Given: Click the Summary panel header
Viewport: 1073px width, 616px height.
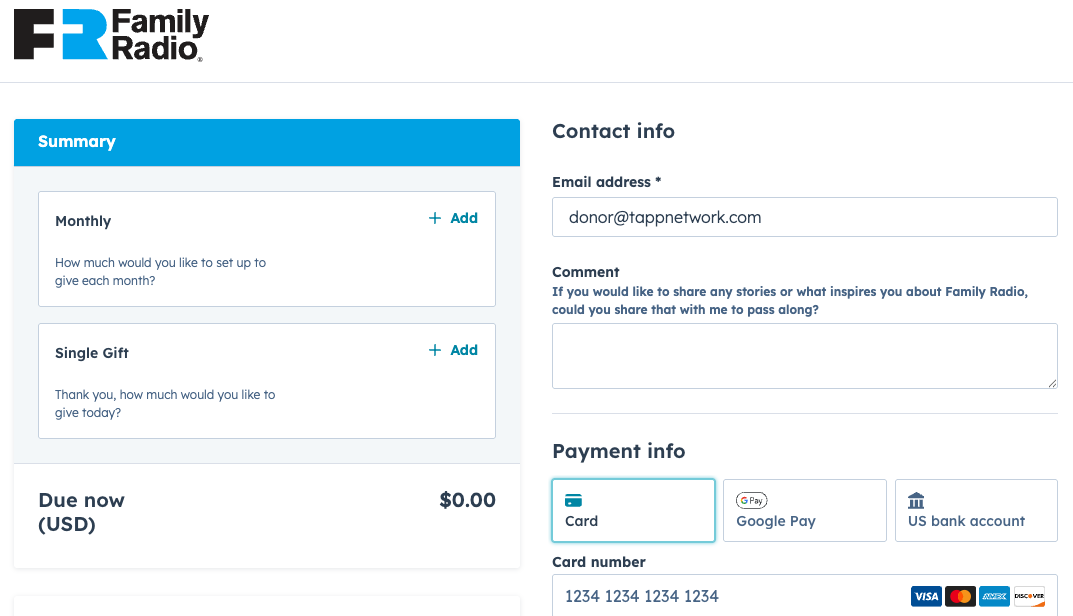Looking at the screenshot, I should point(267,142).
